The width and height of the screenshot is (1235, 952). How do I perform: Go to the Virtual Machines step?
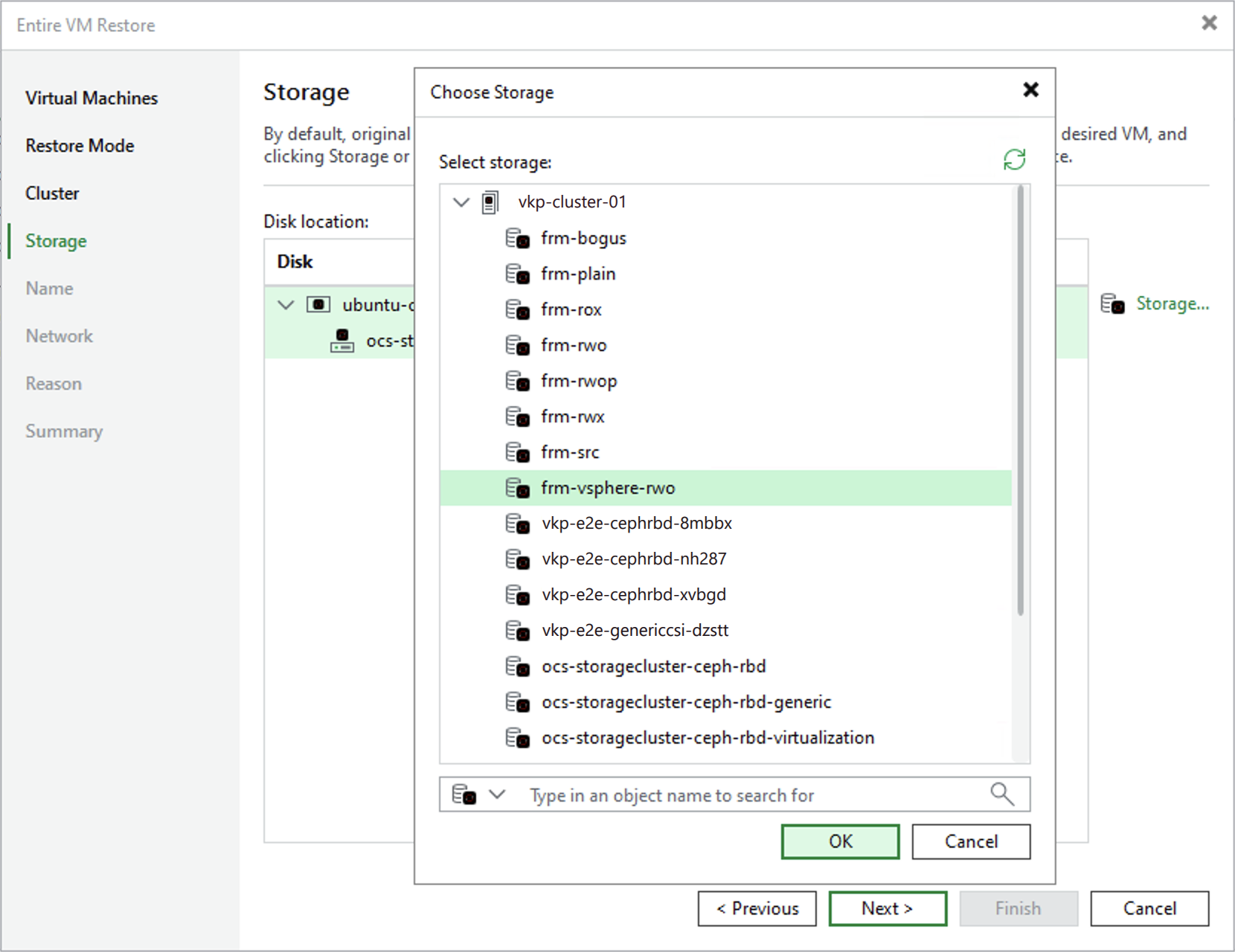coord(92,98)
